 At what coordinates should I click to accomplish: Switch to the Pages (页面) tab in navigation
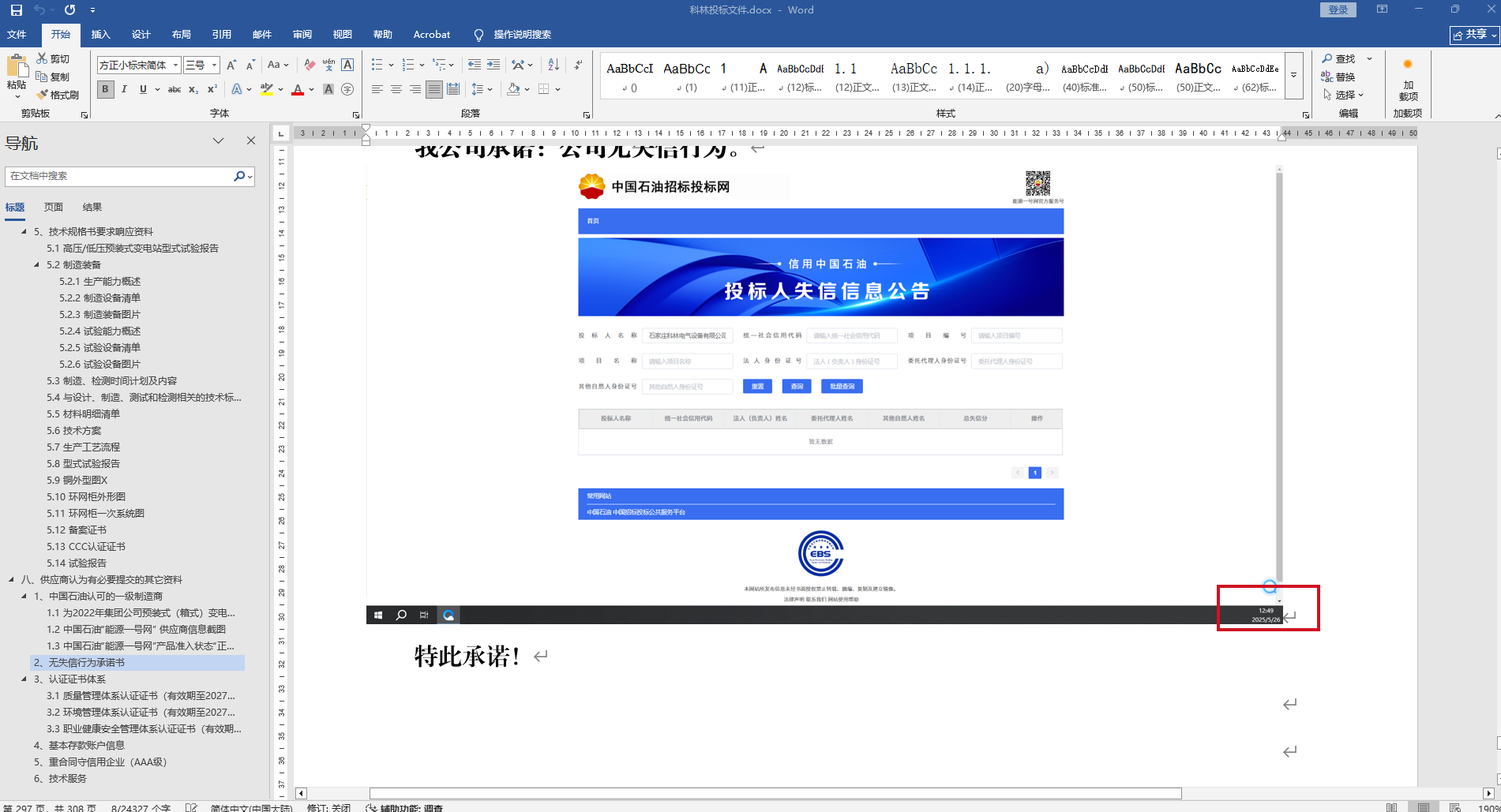pos(54,208)
